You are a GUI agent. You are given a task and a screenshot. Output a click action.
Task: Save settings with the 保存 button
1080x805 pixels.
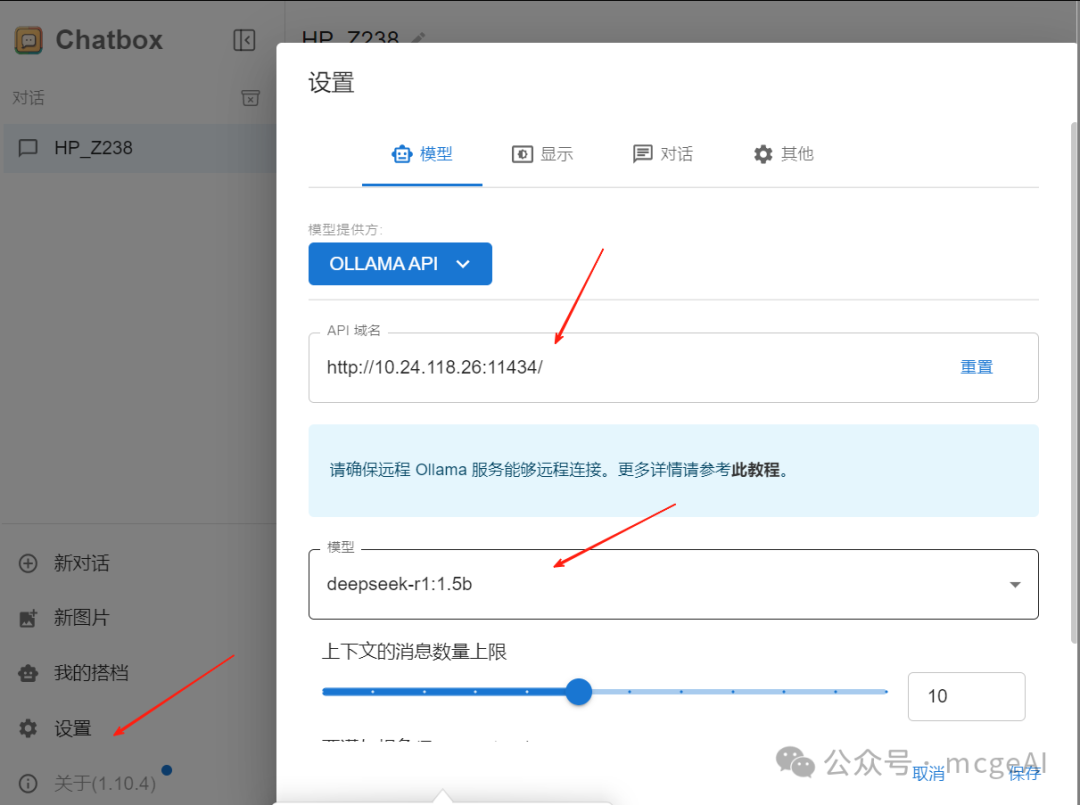pyautogui.click(x=1023, y=773)
